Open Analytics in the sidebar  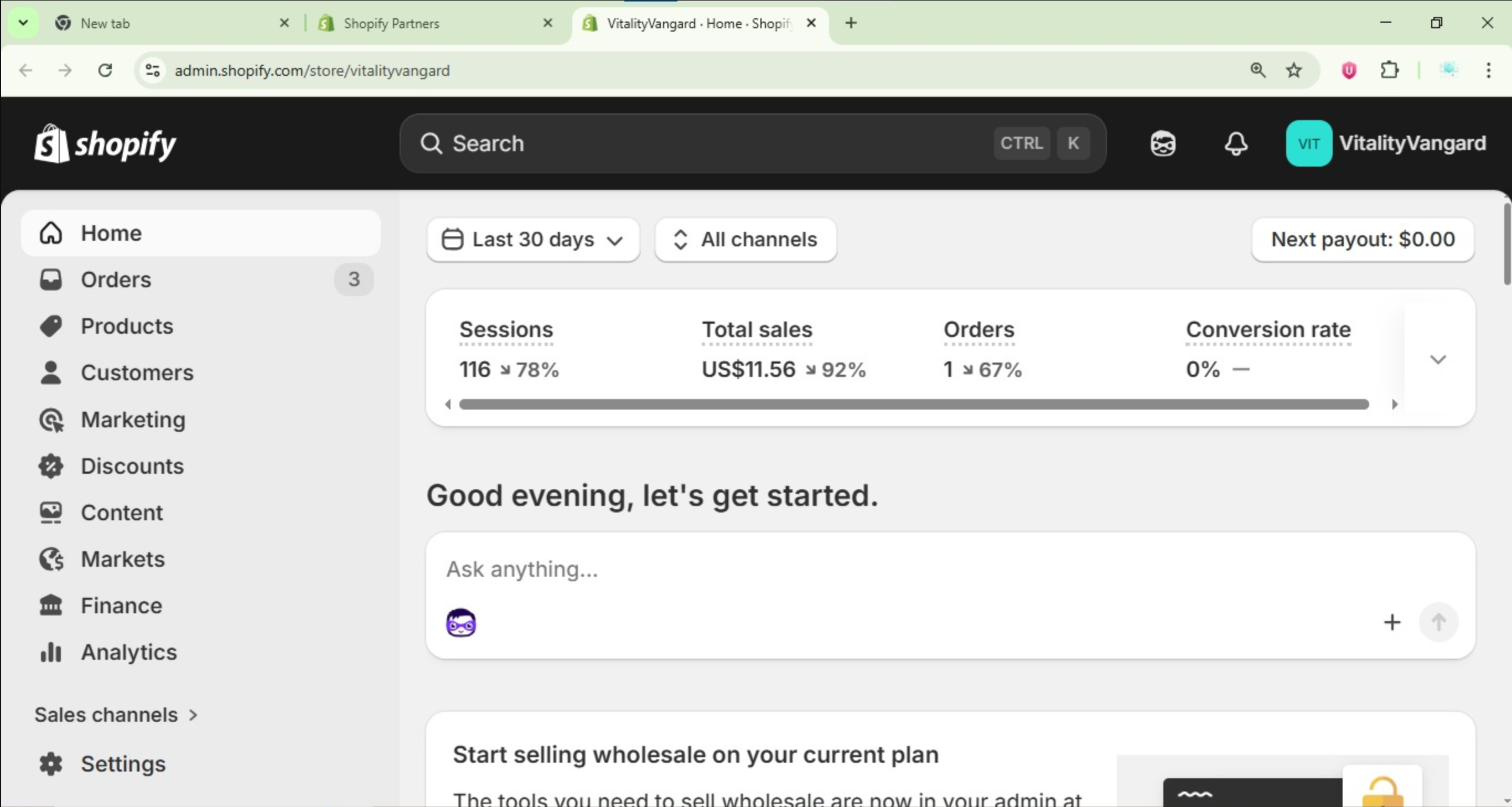(201, 651)
